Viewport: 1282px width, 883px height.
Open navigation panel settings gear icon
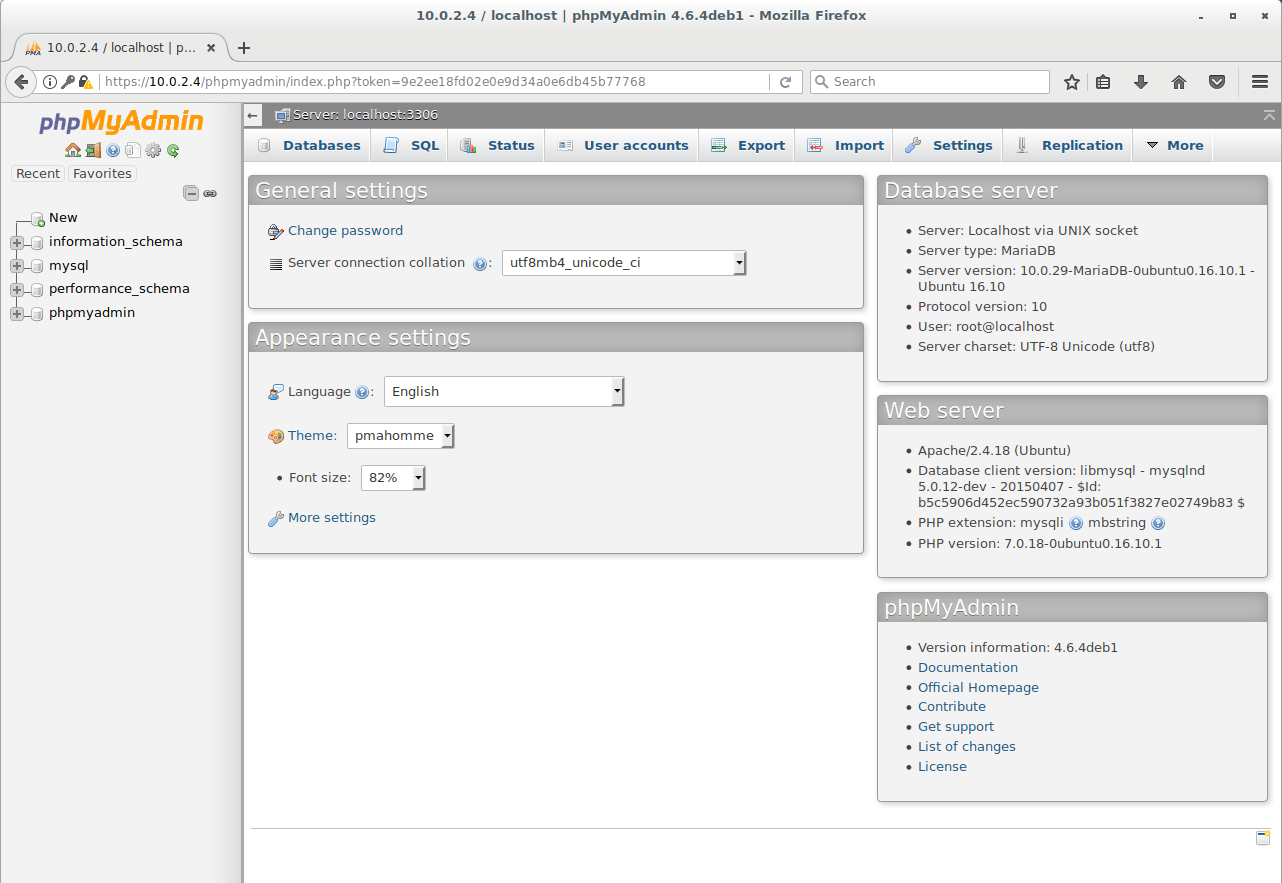[x=153, y=150]
